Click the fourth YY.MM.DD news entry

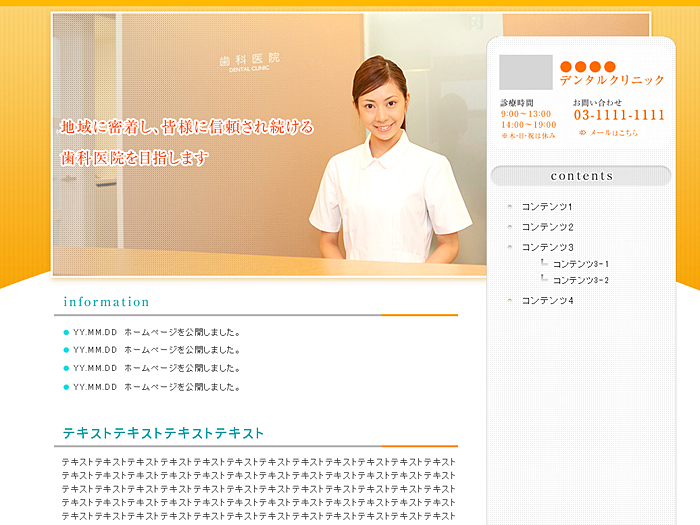(157, 387)
